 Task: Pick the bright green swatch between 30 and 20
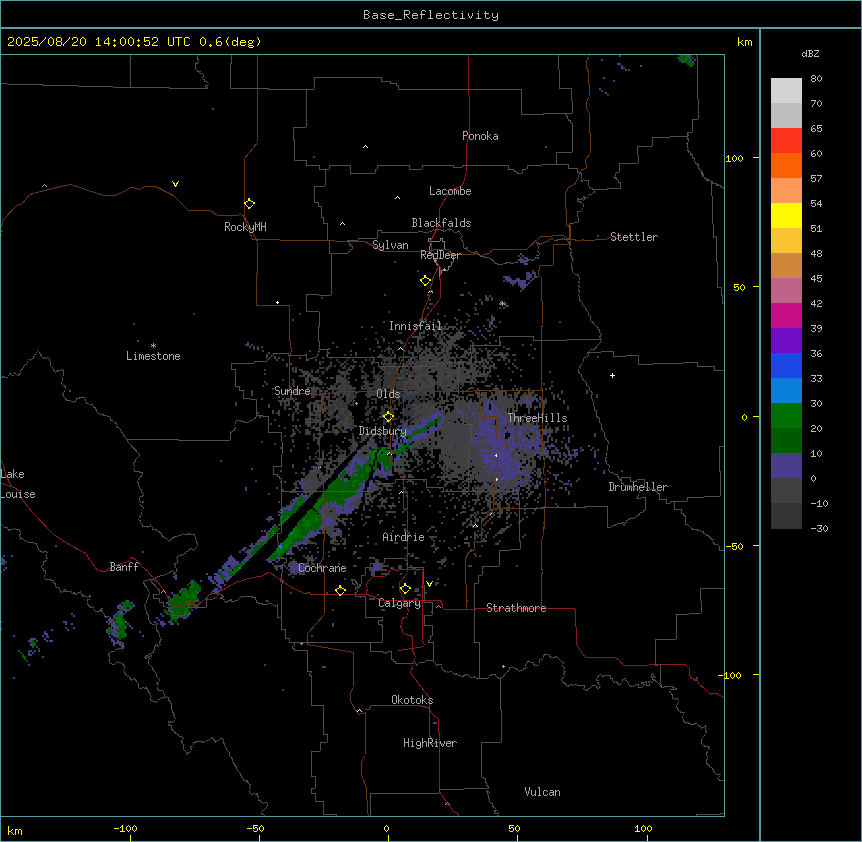(x=786, y=416)
